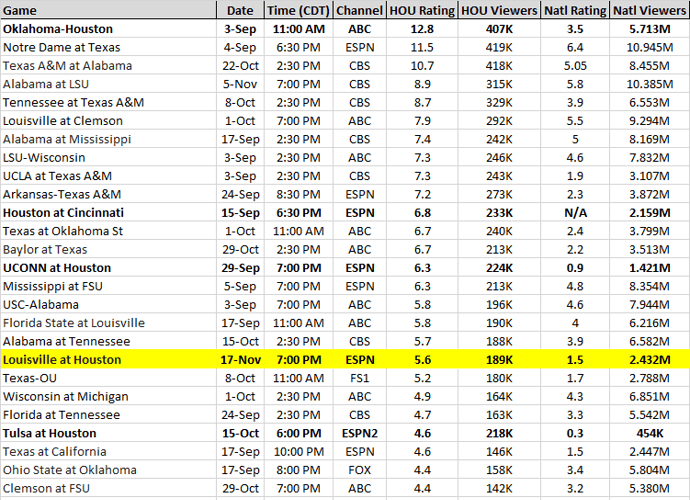Select the 'FS1' channel cell

(x=360, y=378)
